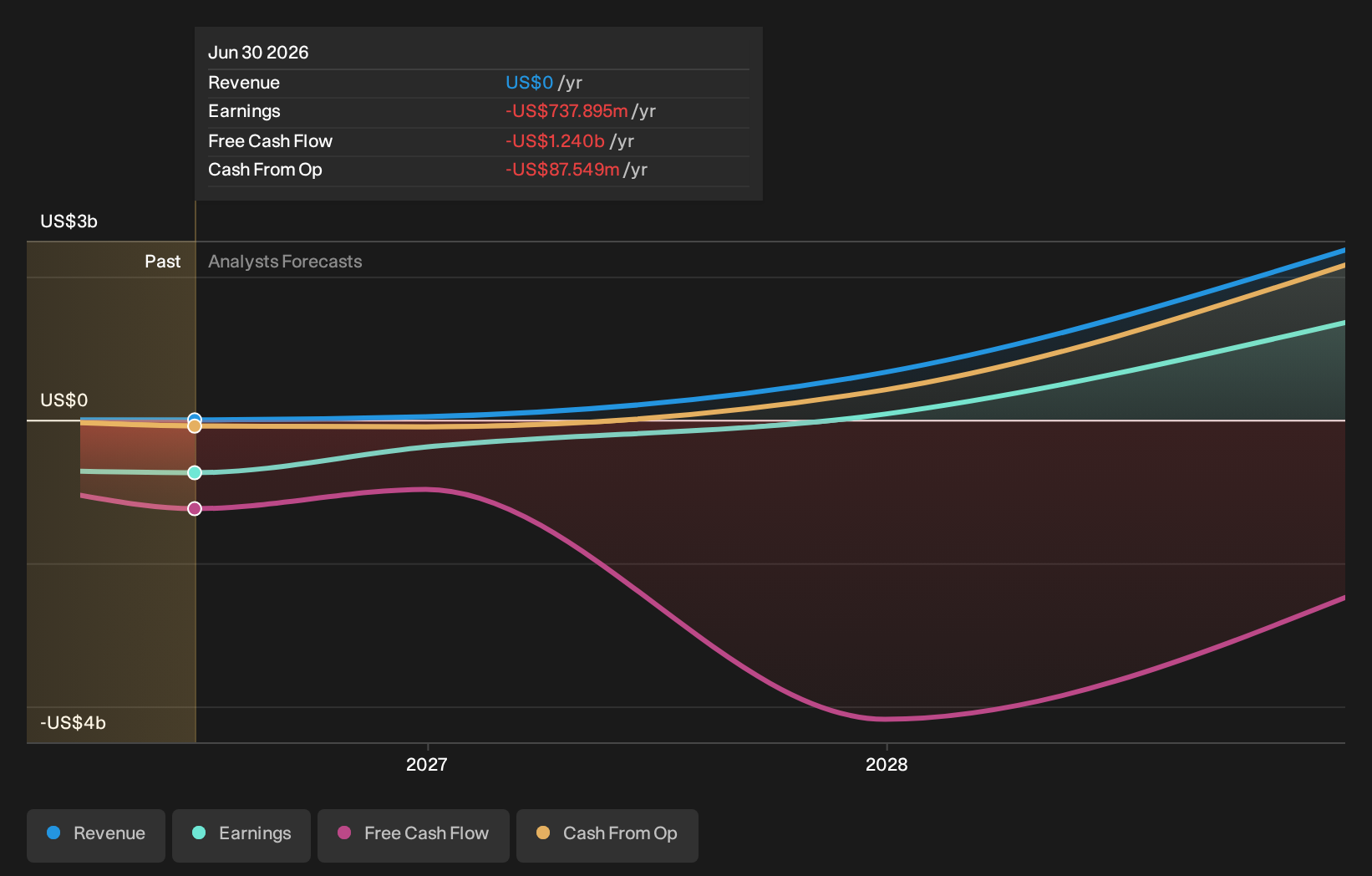Select the teal Earnings data point marker
Screen dimensions: 1372x876
[195, 473]
